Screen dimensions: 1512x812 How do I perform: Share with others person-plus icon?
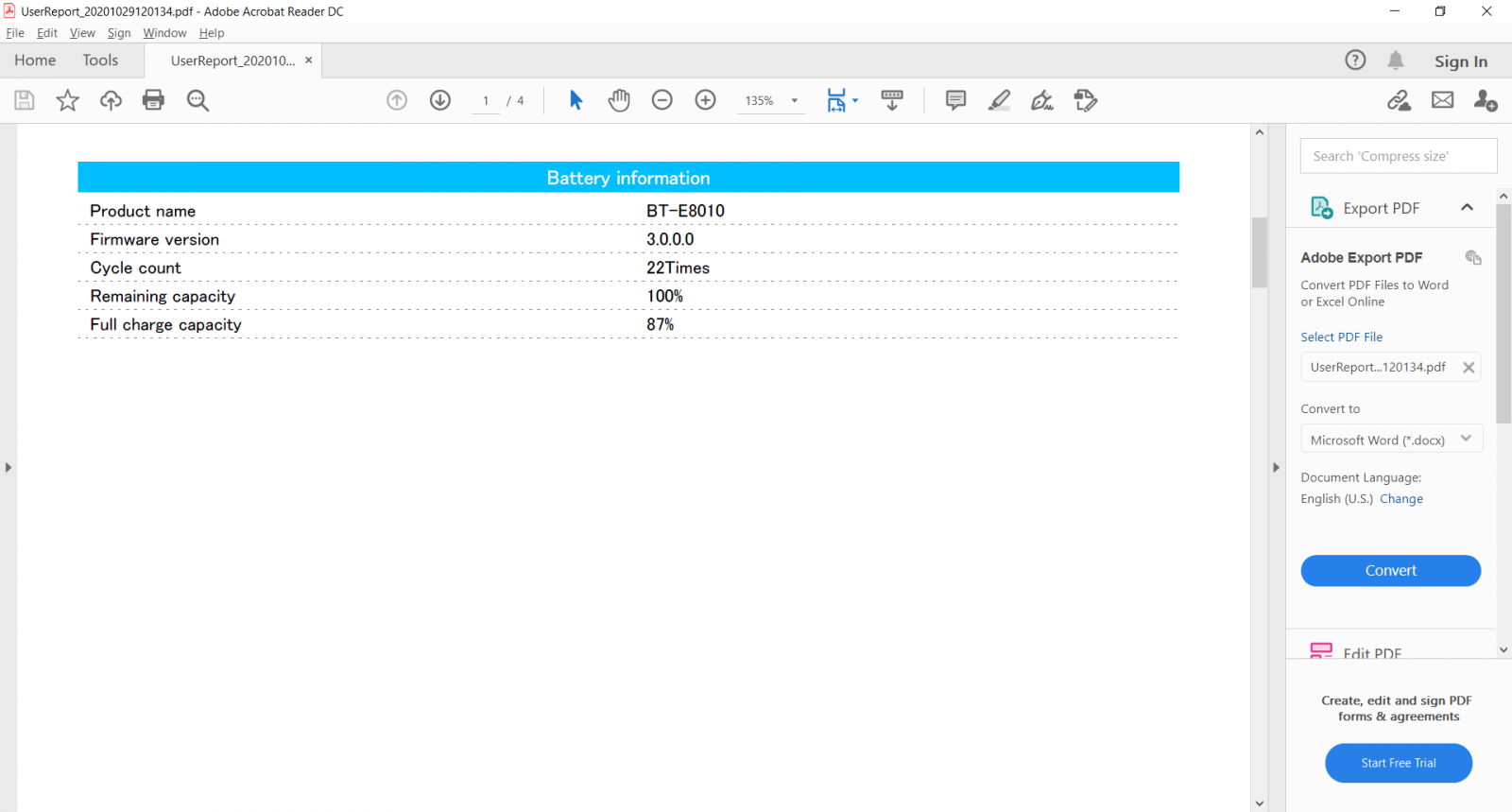[x=1486, y=100]
